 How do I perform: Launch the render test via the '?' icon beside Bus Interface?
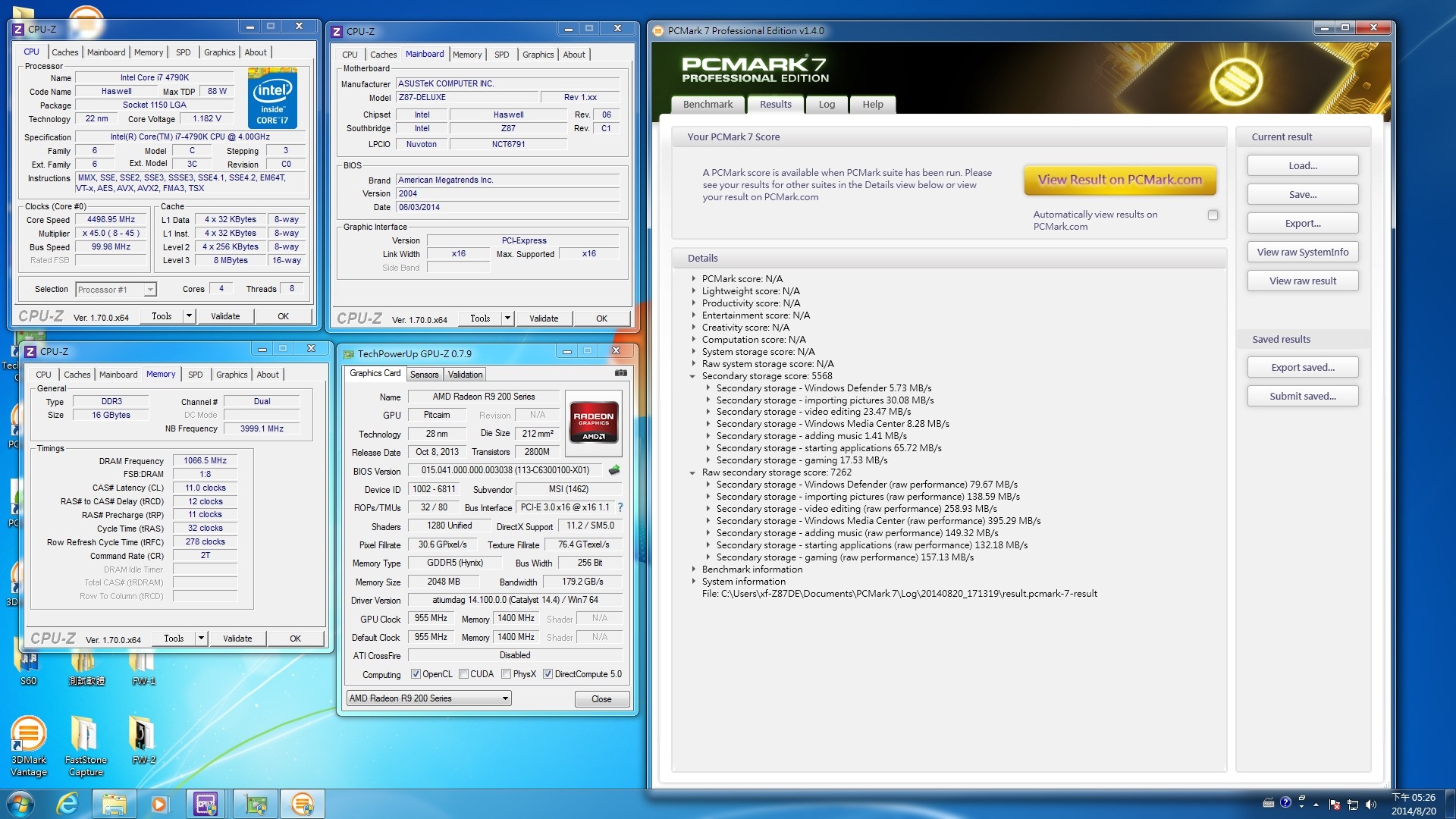(x=620, y=507)
